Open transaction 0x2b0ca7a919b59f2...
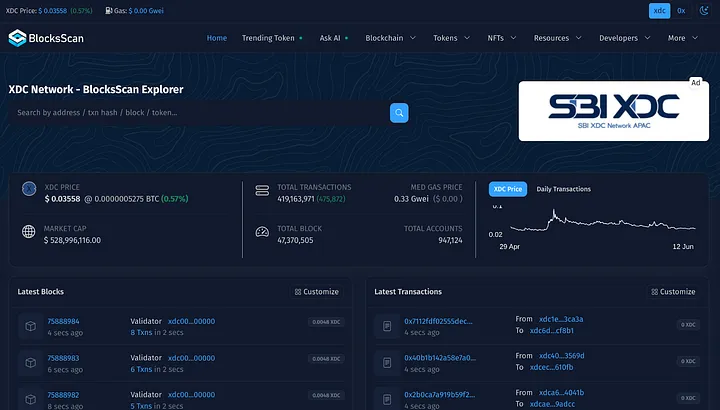The height and width of the screenshot is (410, 720). pyautogui.click(x=439, y=395)
